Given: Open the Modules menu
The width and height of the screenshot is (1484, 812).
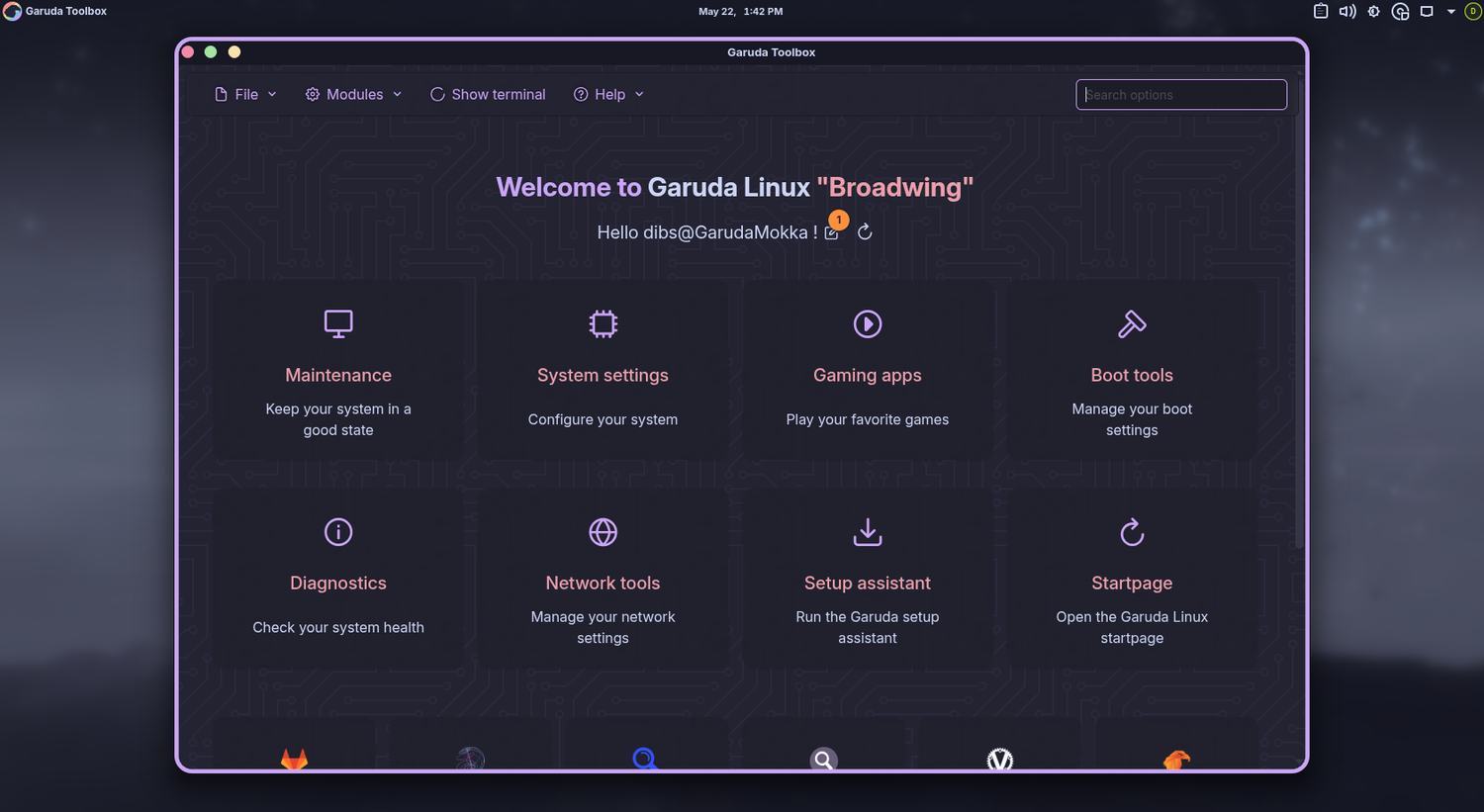Looking at the screenshot, I should click(x=354, y=94).
